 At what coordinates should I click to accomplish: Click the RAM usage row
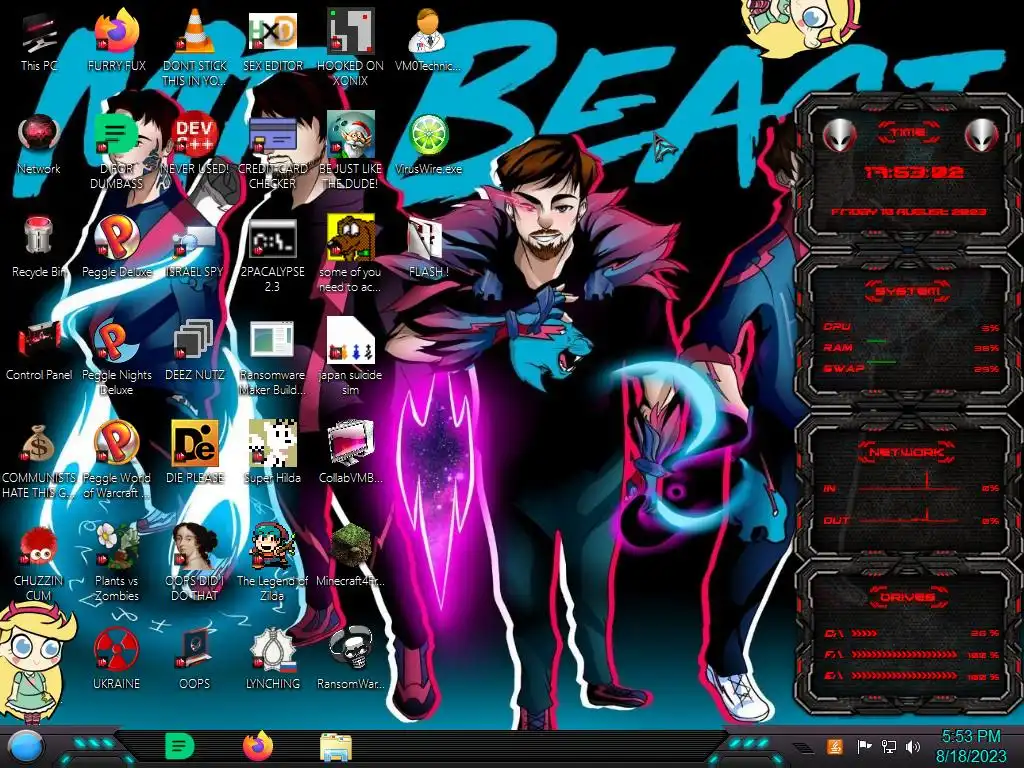(911, 348)
